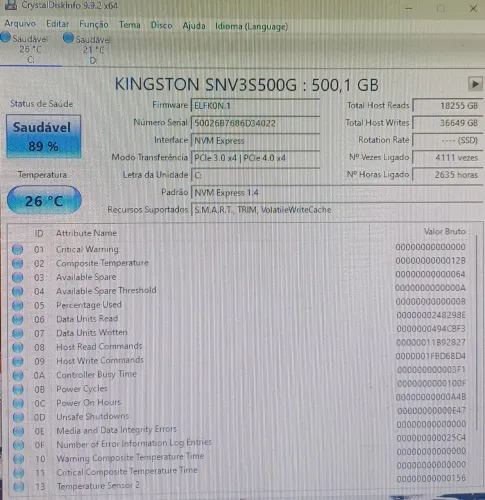Click status icon for Media and Data Integrity Errors

18,431
